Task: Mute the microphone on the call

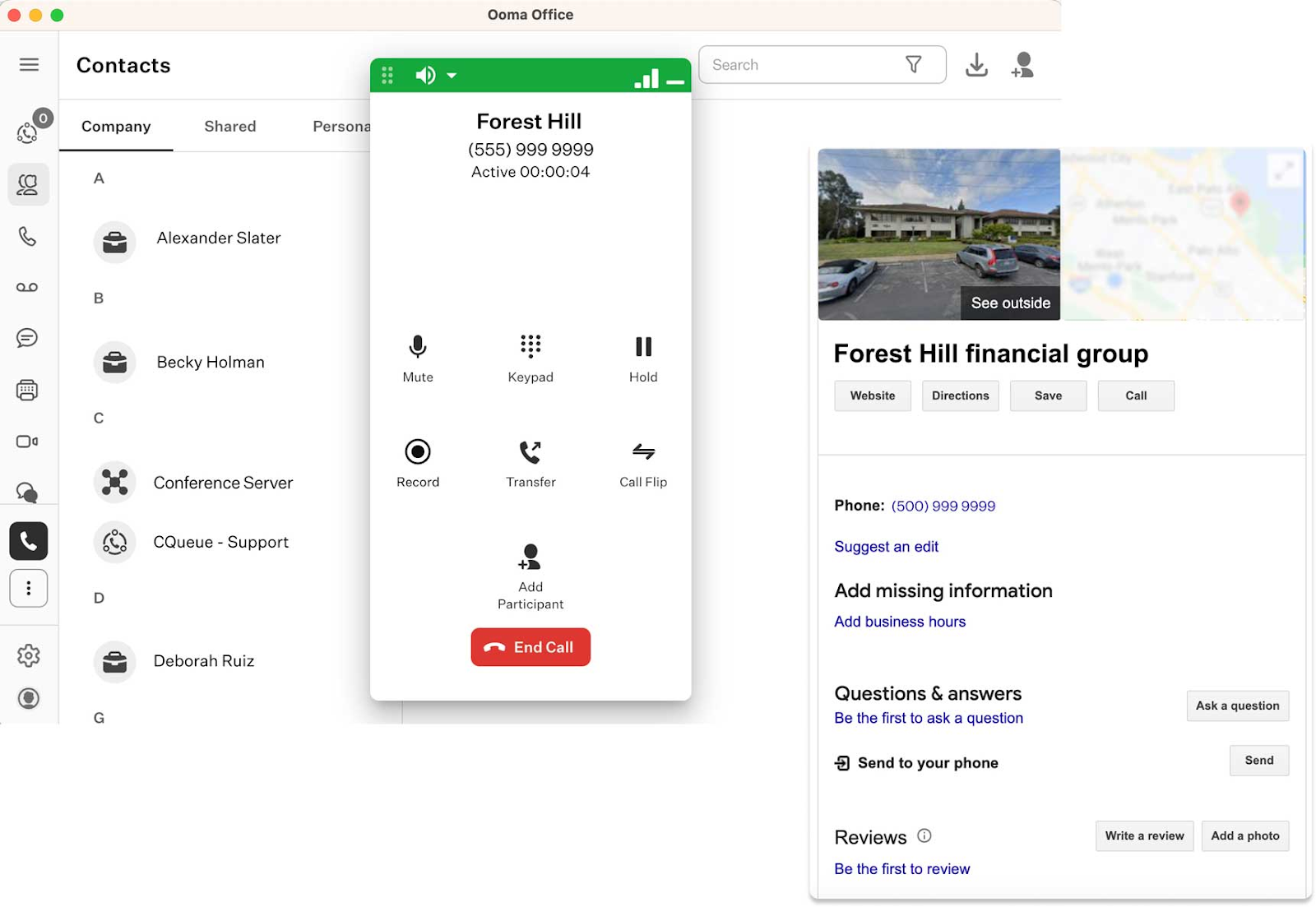Action: [x=418, y=359]
